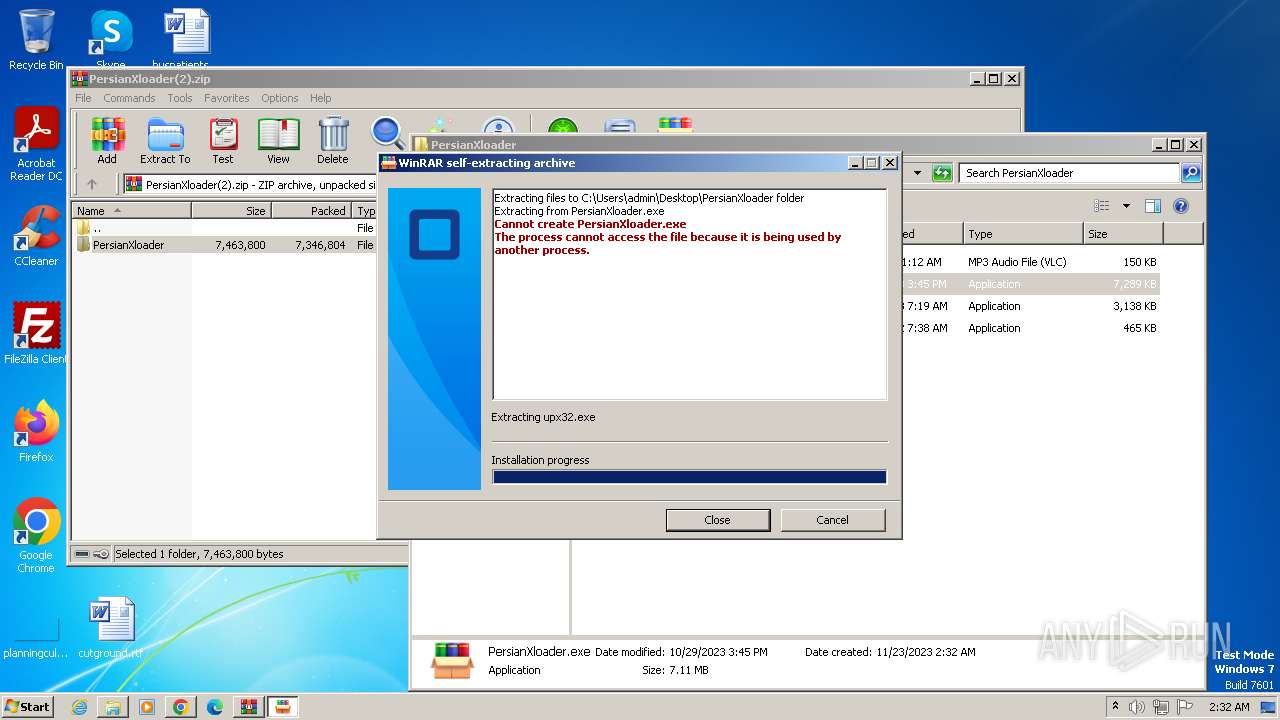Click Chrome icon in taskbar

[x=181, y=707]
